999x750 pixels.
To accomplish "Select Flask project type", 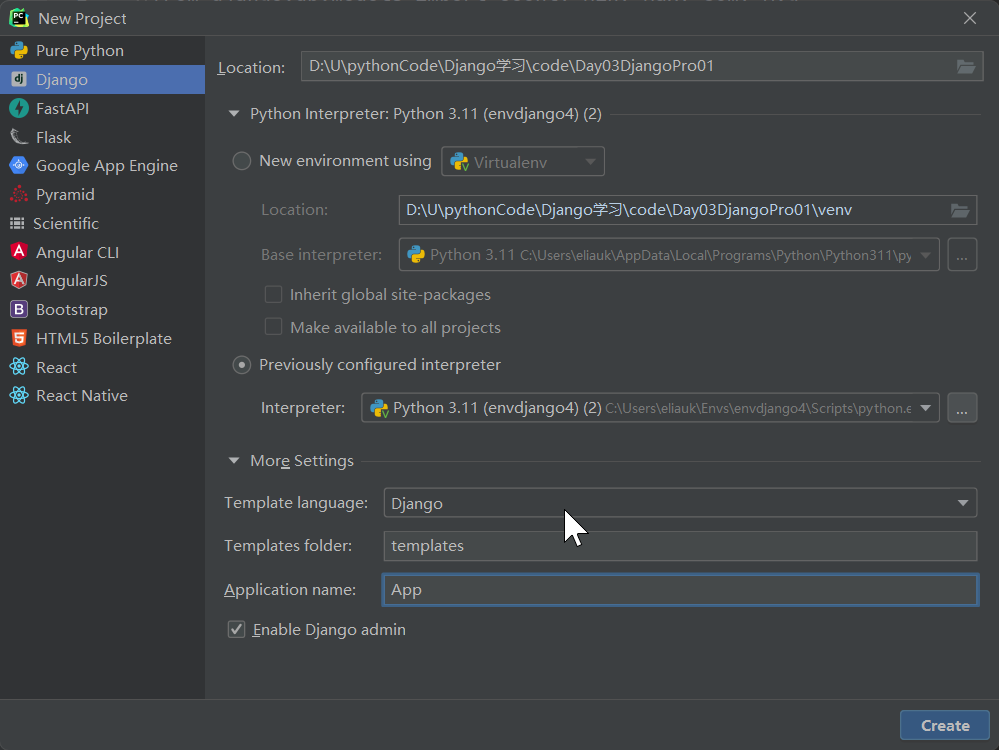I will [x=102, y=137].
